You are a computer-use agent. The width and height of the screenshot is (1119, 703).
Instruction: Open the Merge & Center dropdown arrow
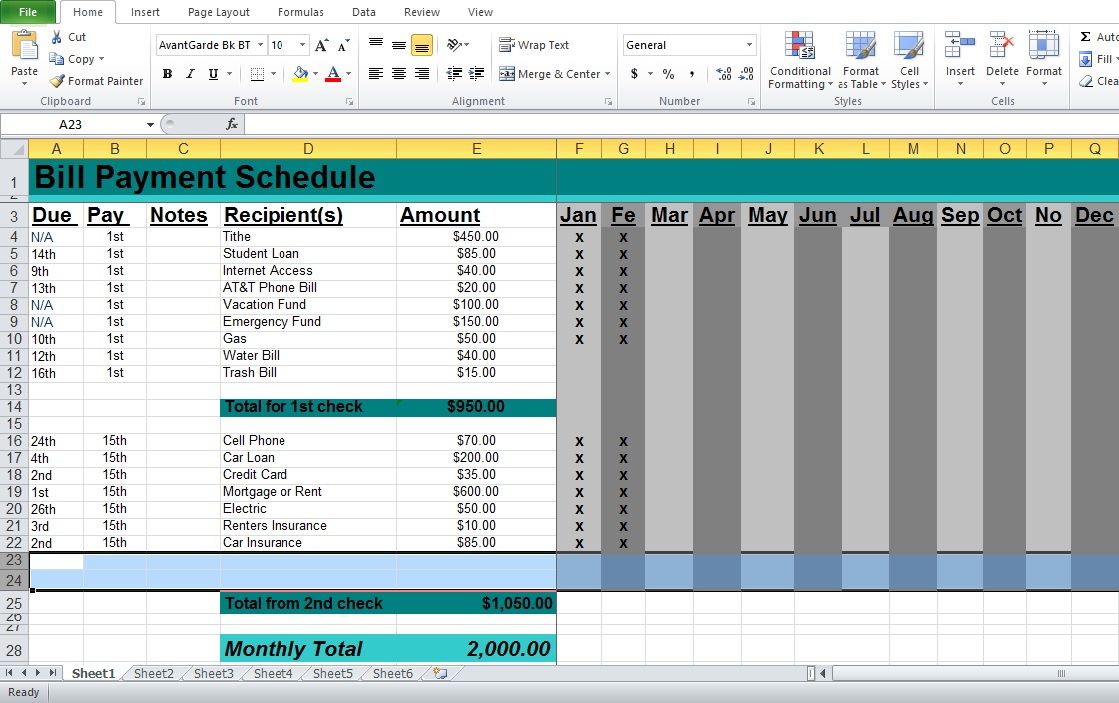point(609,74)
